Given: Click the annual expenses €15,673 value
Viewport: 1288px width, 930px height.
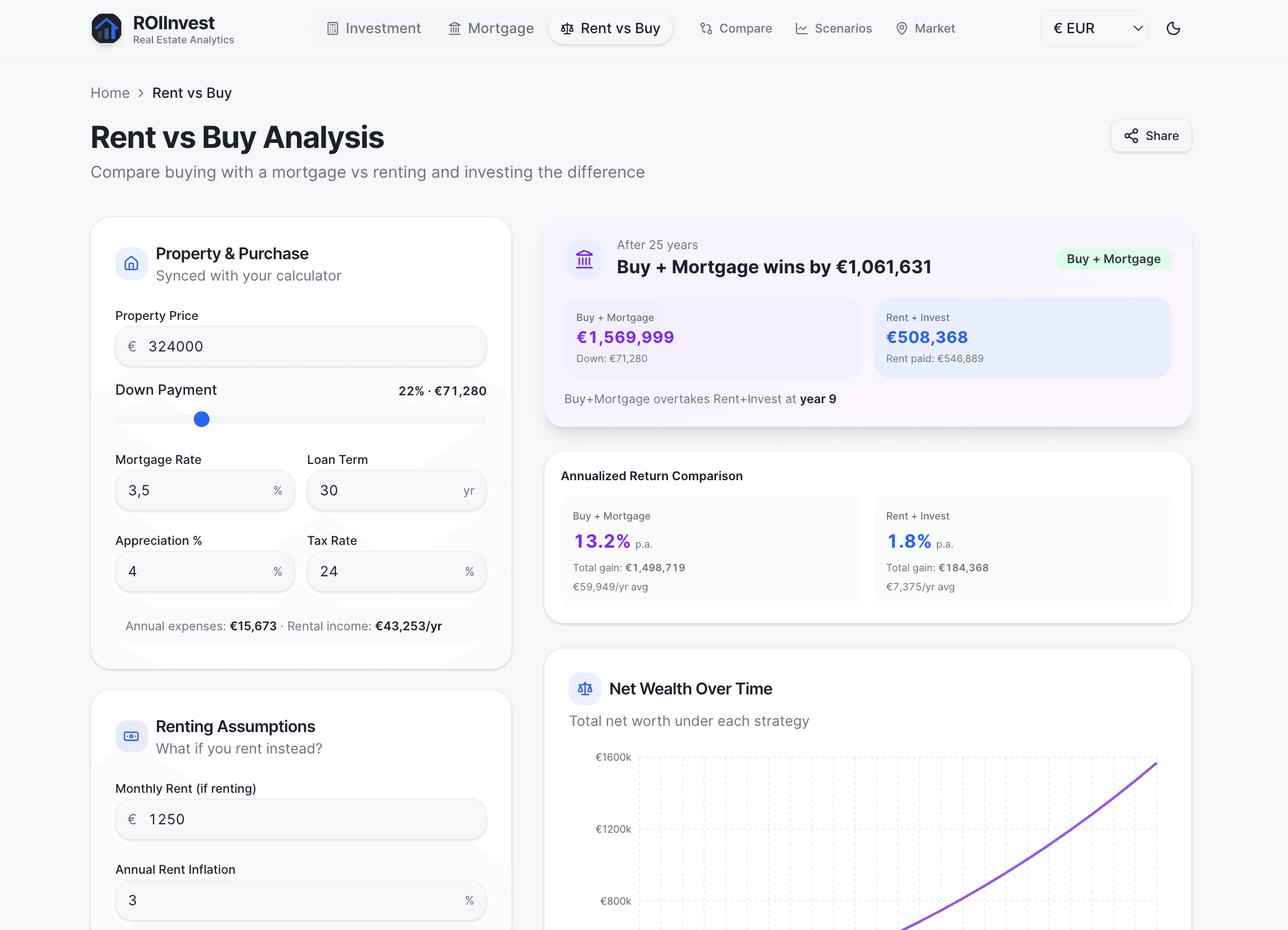Looking at the screenshot, I should coord(253,626).
